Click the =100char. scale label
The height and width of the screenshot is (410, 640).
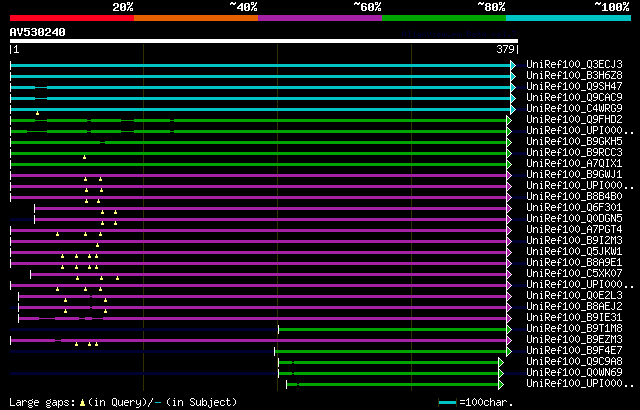(486, 403)
